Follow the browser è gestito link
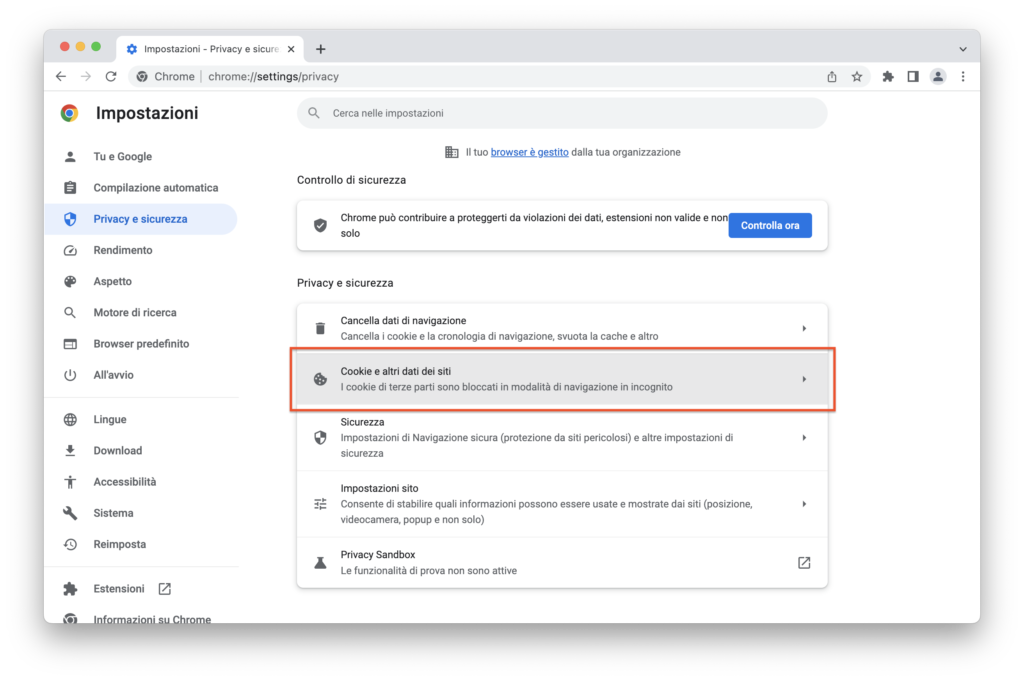The width and height of the screenshot is (1024, 681). click(x=529, y=152)
